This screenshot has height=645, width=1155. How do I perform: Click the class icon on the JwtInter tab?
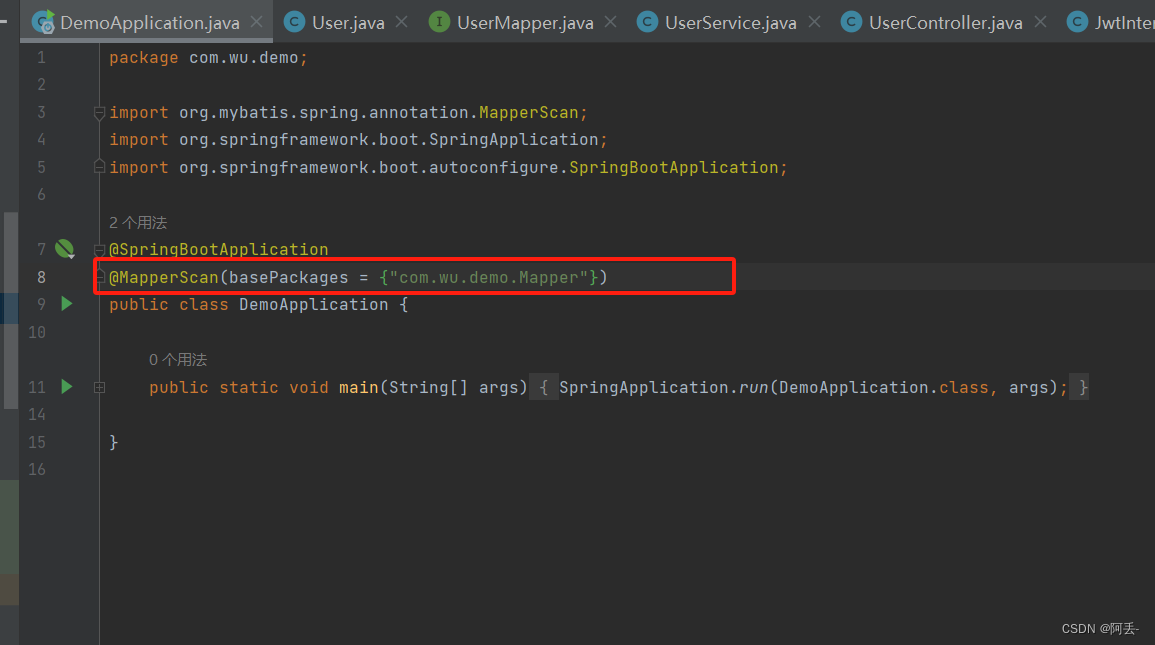[1077, 19]
